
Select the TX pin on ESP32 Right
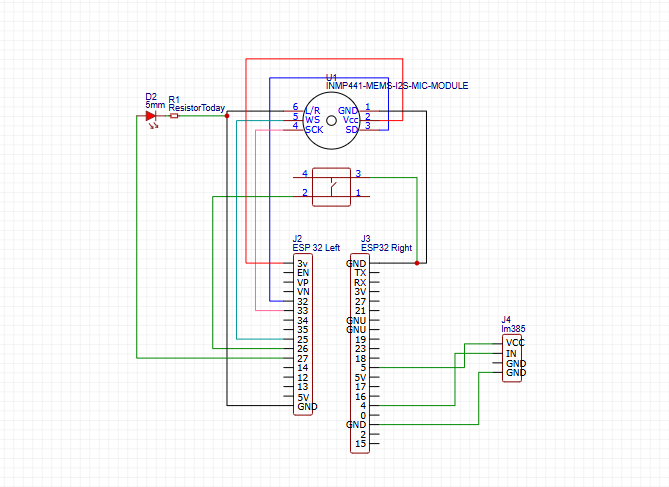point(360,273)
